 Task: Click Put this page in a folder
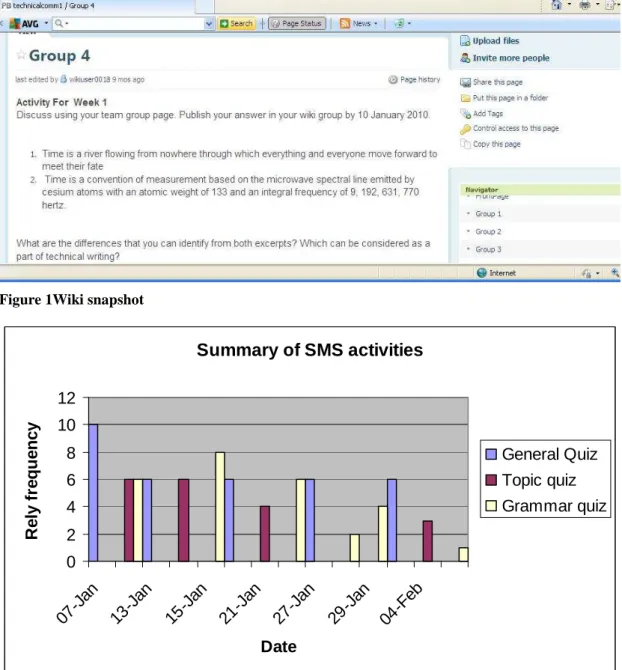[x=510, y=98]
